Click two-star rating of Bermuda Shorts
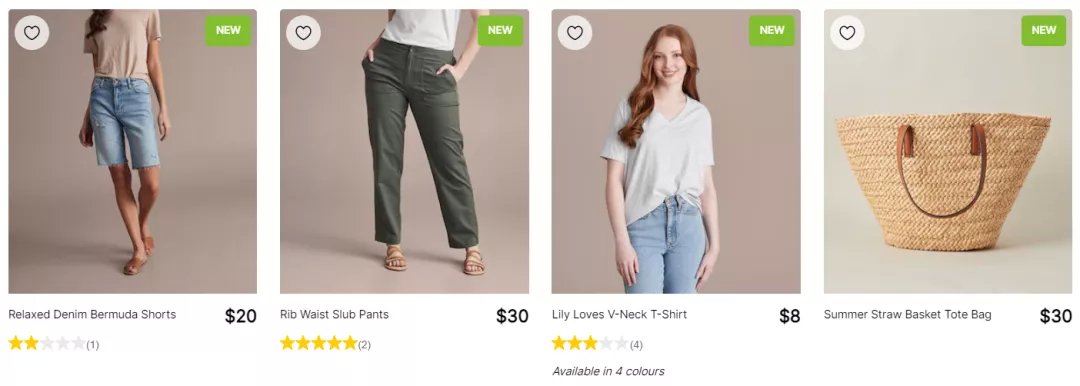This screenshot has height=386, width=1080. [x=47, y=343]
